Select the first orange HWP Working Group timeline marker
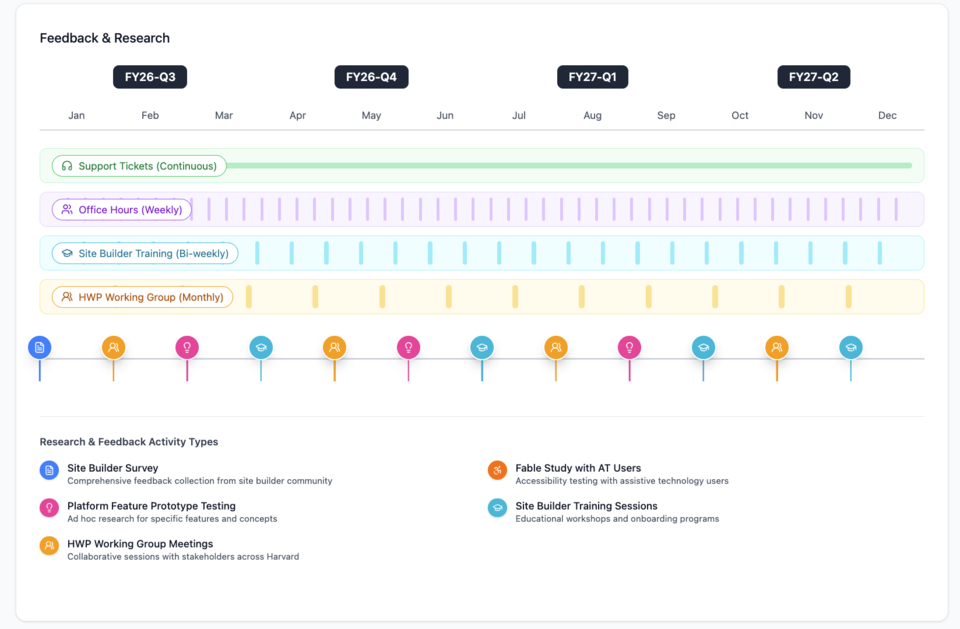The height and width of the screenshot is (629, 960). point(113,347)
